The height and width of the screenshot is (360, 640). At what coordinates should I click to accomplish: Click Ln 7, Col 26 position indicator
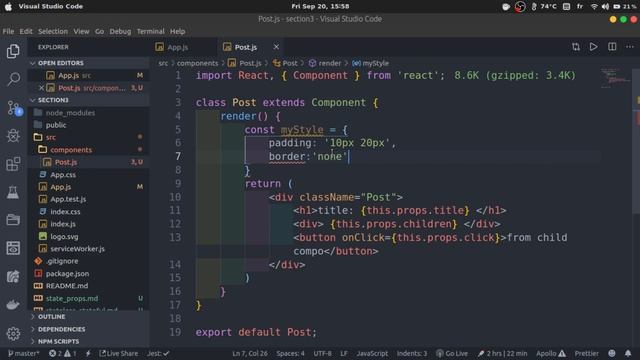pyautogui.click(x=250, y=353)
